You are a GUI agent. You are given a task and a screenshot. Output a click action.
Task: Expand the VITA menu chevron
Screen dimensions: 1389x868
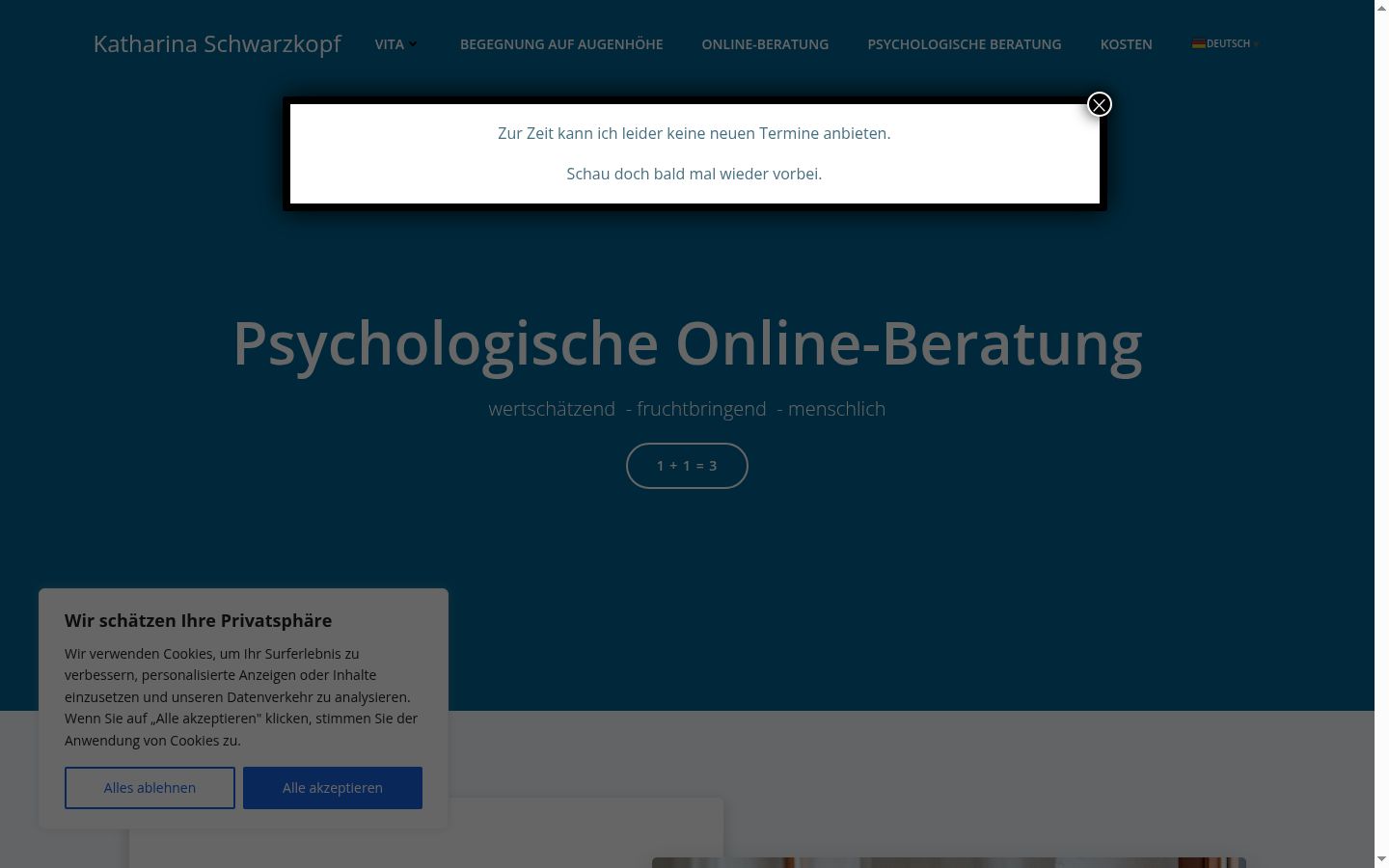pyautogui.click(x=413, y=43)
